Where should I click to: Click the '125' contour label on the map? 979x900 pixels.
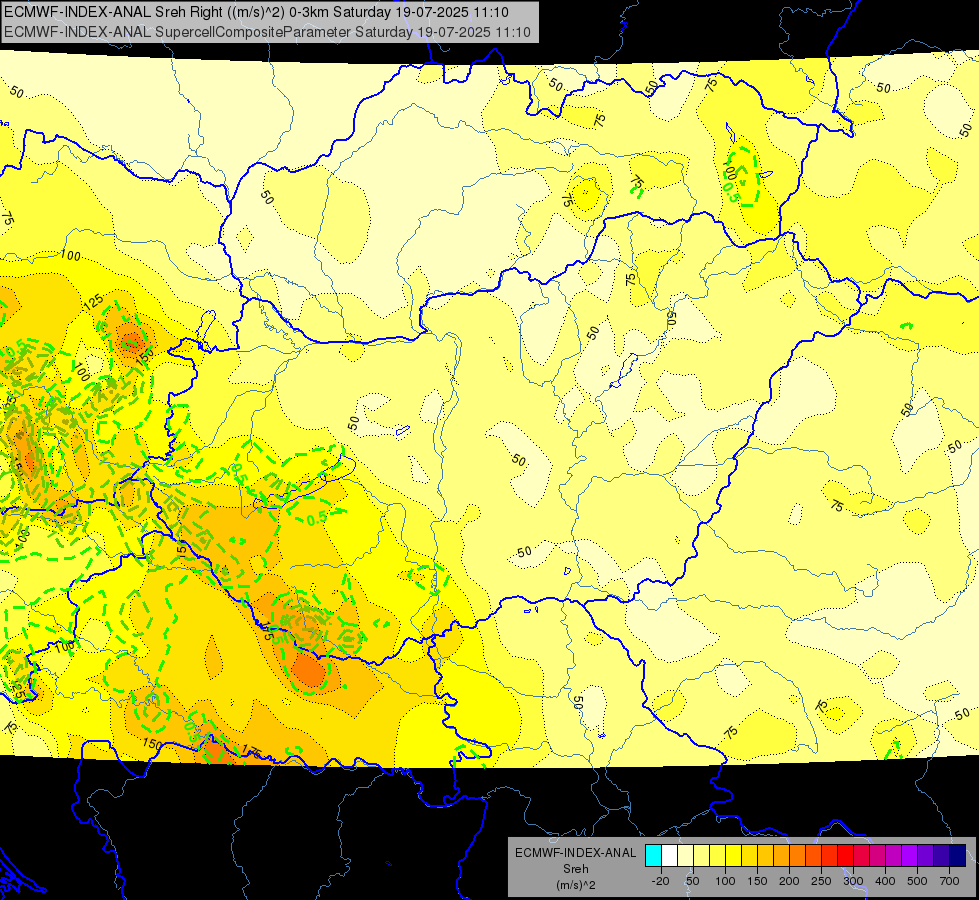pyautogui.click(x=93, y=302)
